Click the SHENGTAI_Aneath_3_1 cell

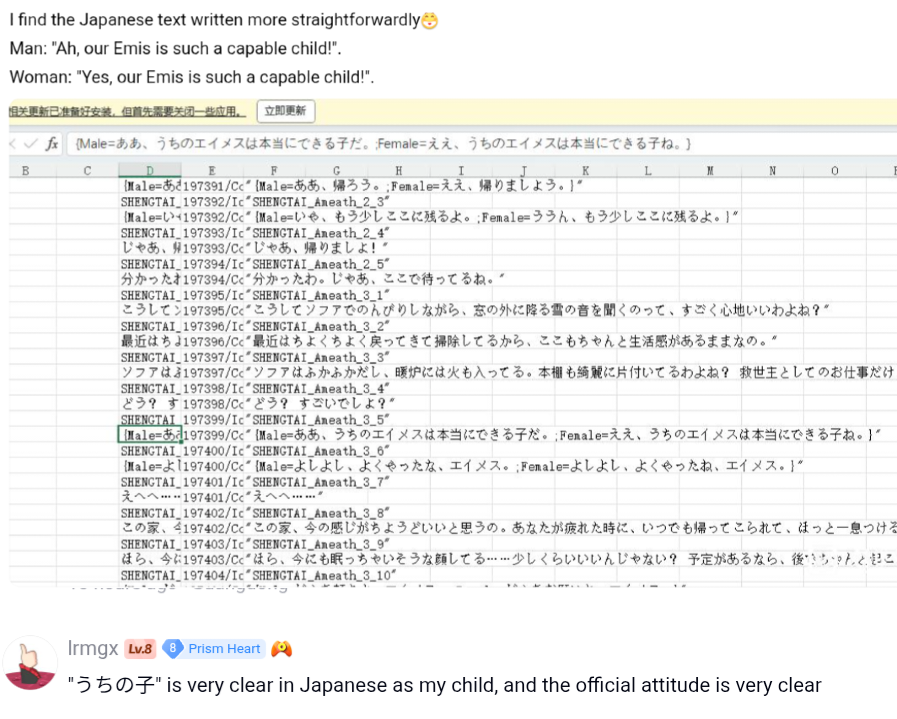pyautogui.click(x=318, y=295)
